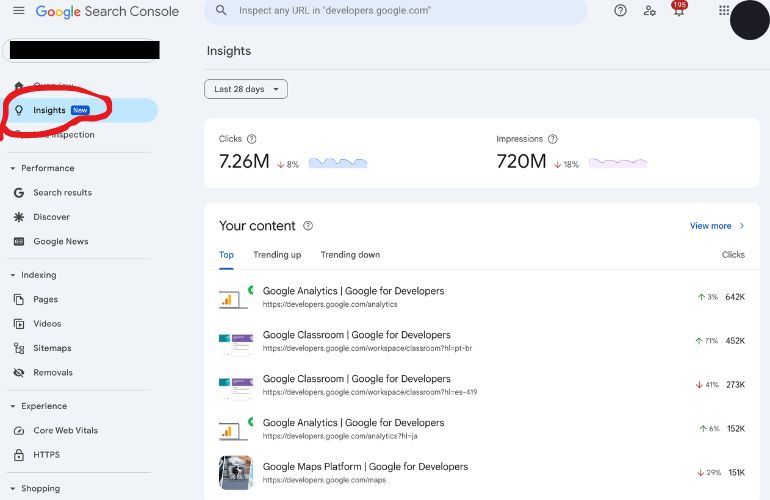
Task: Click the search magnifier icon
Action: [x=221, y=10]
